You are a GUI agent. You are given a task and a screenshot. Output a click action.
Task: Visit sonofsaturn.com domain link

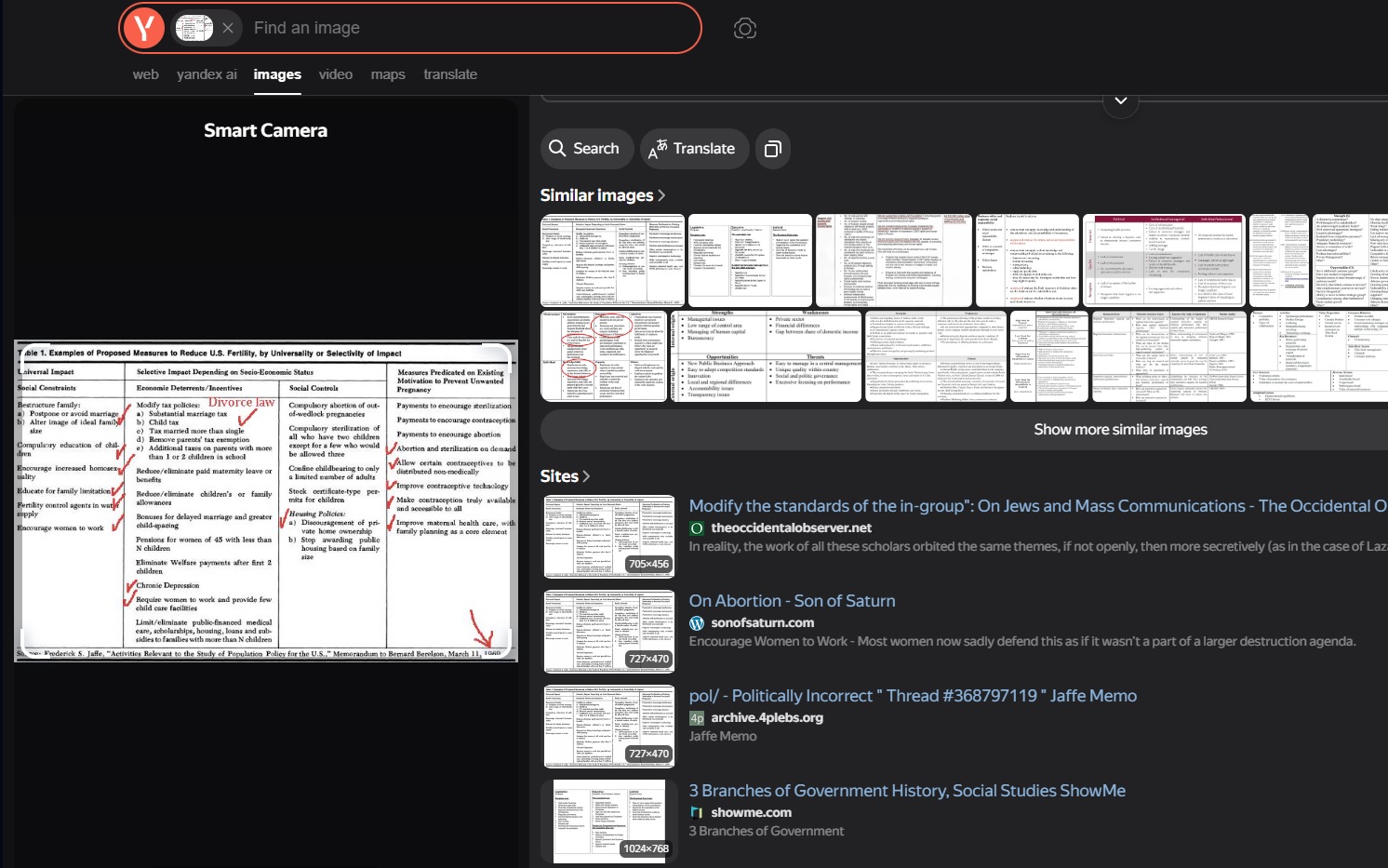(x=762, y=622)
